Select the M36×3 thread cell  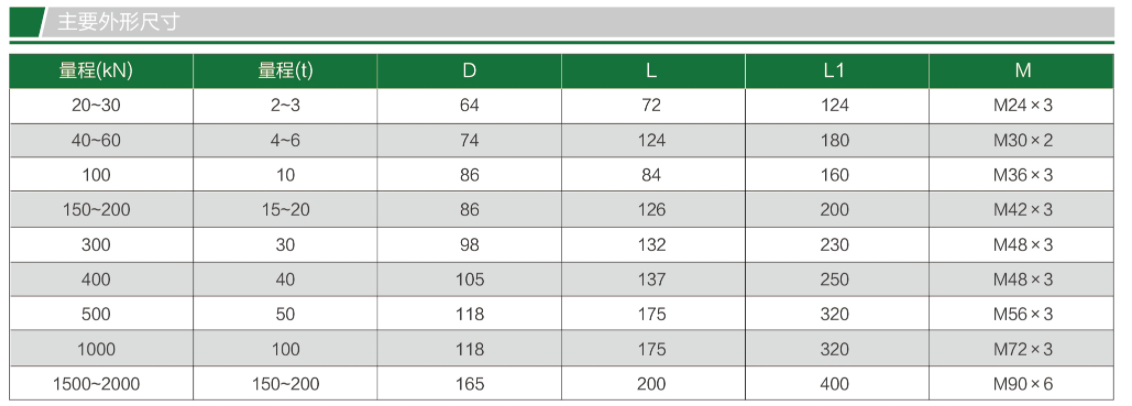(x=1022, y=175)
